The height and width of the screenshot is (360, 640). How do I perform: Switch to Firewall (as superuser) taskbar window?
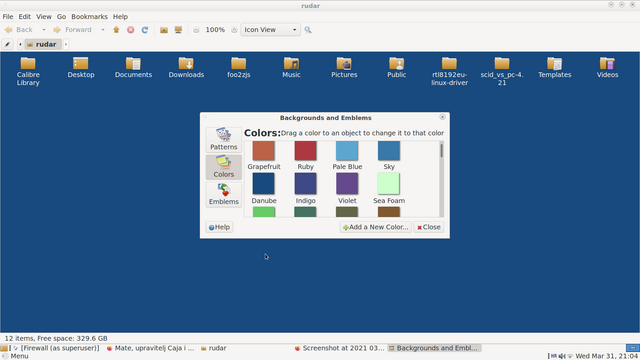tap(56, 348)
